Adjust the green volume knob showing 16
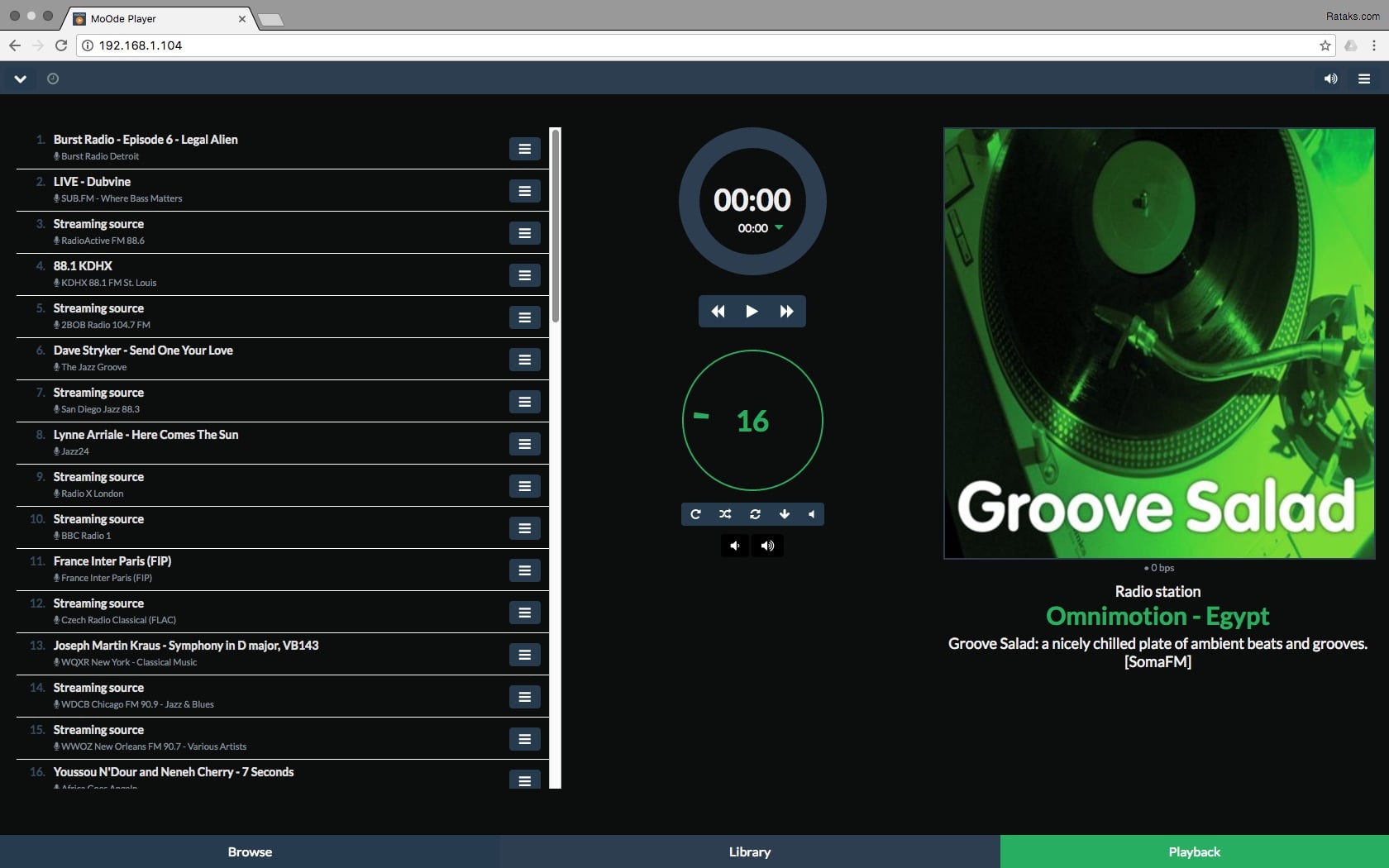The width and height of the screenshot is (1389, 868). point(752,420)
